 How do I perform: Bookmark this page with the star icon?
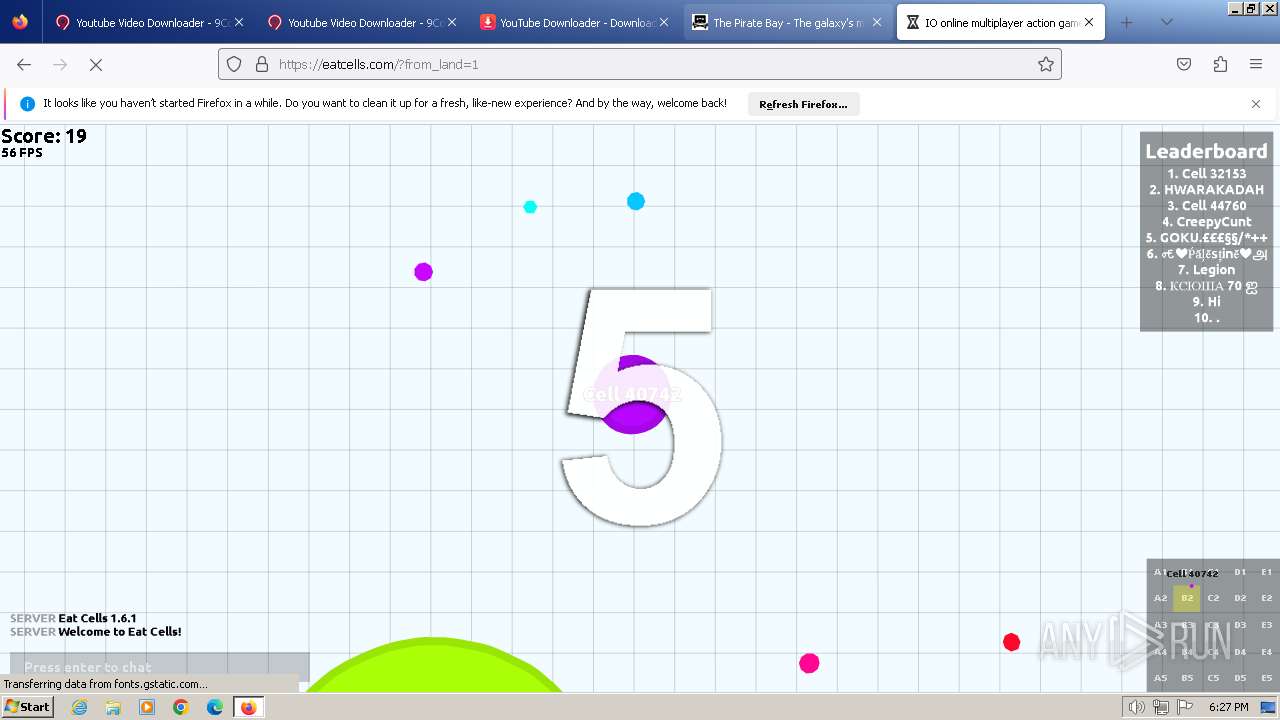1046,64
